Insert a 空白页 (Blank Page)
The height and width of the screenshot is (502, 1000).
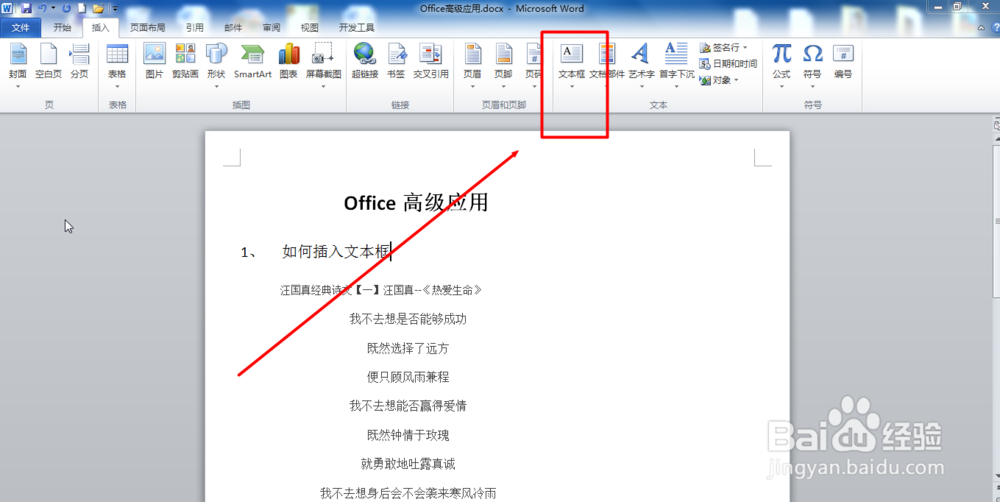(x=48, y=61)
